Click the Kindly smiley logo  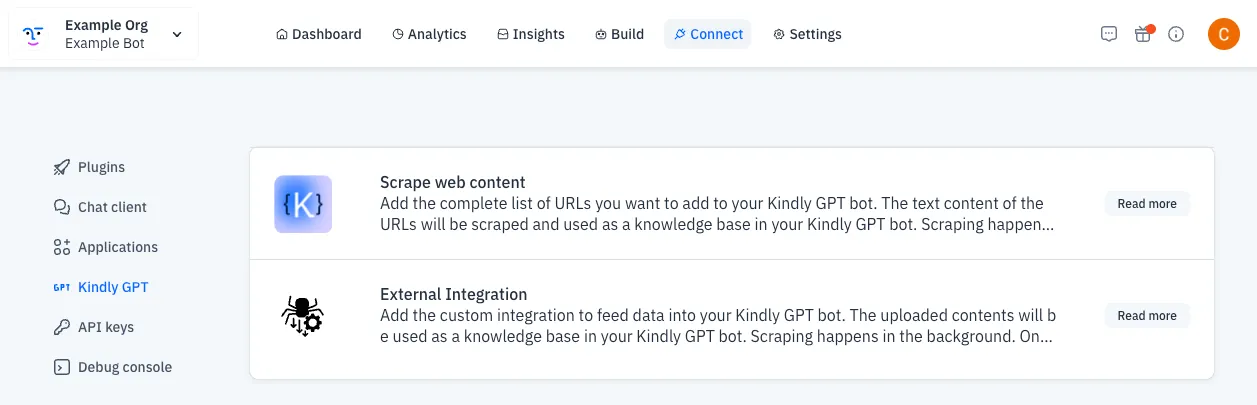(x=33, y=34)
